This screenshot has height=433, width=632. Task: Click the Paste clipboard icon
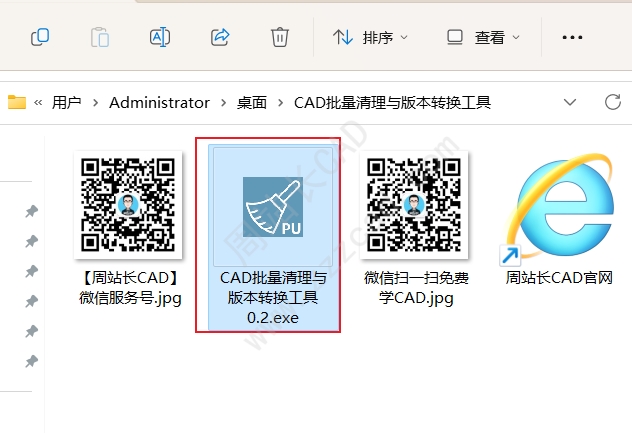tap(100, 37)
